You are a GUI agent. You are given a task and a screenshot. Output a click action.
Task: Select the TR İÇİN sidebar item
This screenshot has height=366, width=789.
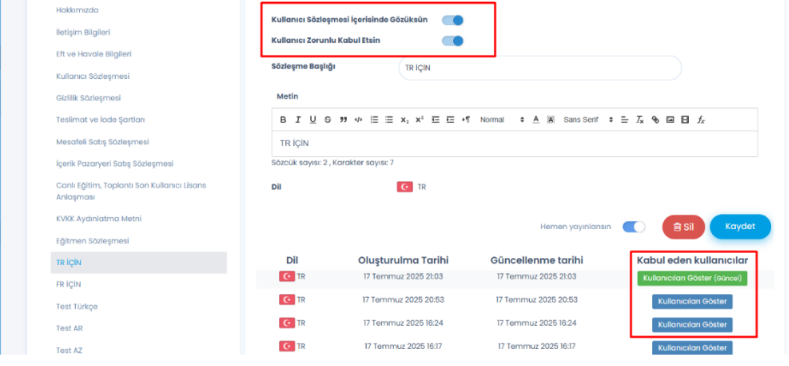point(139,263)
